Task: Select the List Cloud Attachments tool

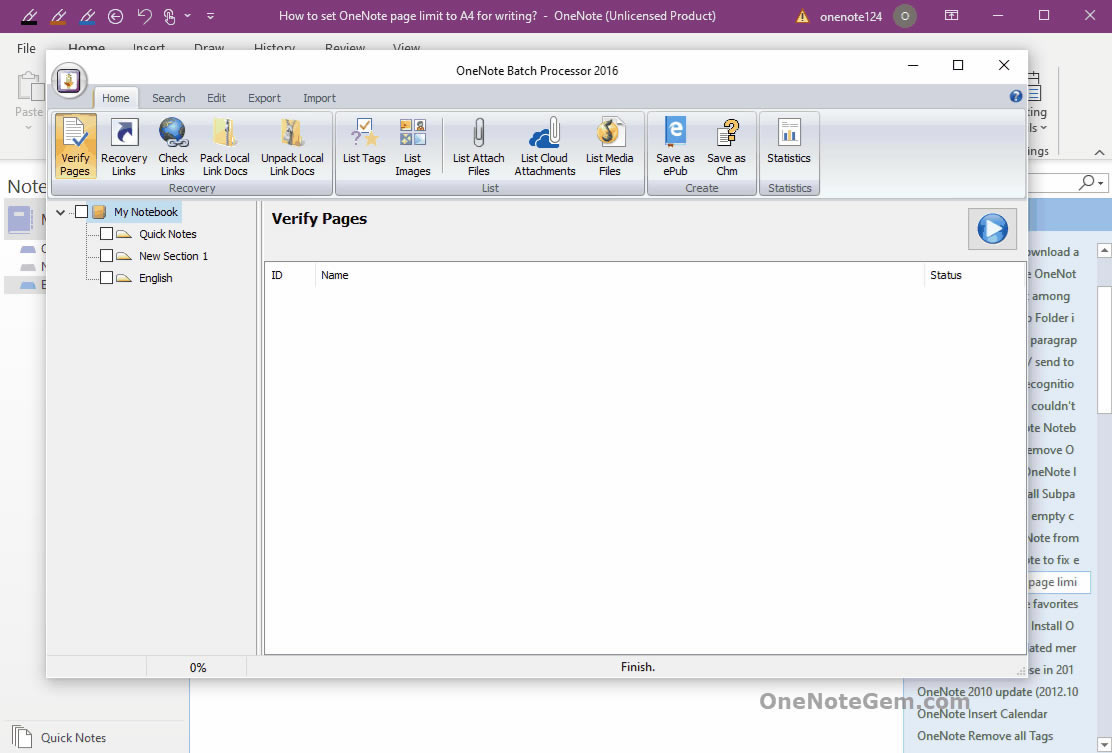Action: pos(544,146)
